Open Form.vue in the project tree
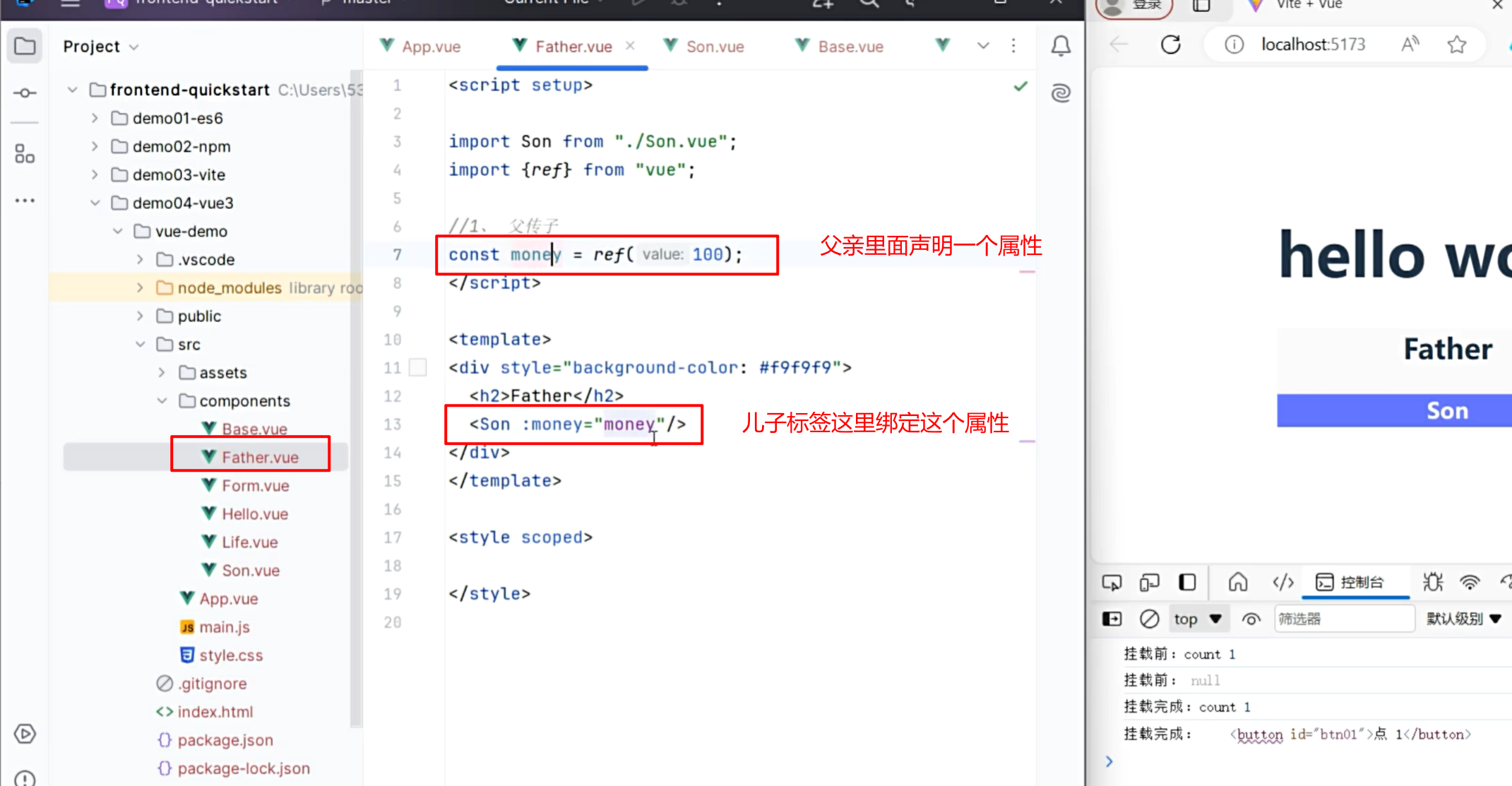 pyautogui.click(x=255, y=485)
